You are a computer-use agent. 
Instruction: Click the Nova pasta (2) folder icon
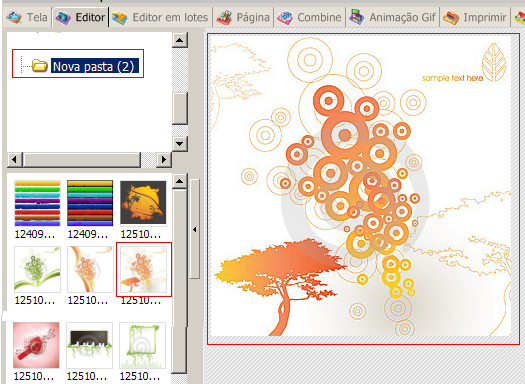click(40, 65)
